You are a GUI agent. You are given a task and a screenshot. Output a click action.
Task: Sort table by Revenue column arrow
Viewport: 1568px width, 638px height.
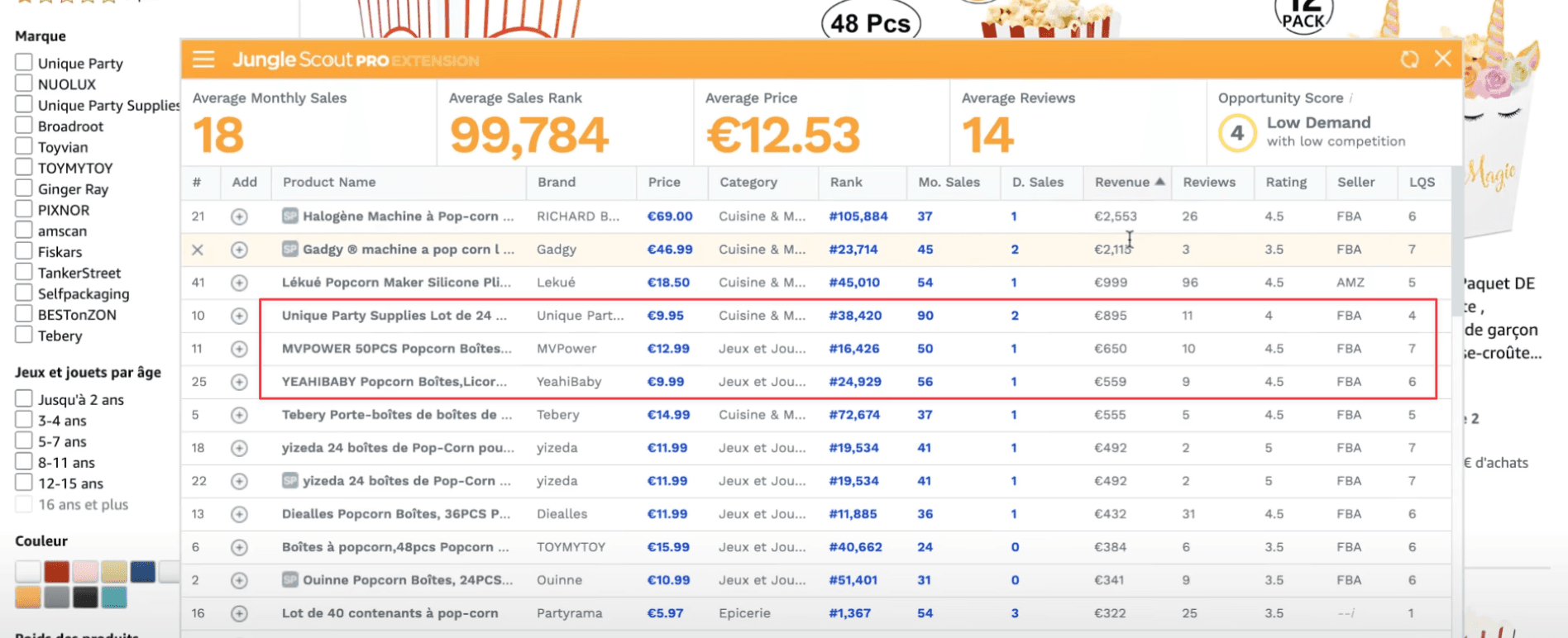pyautogui.click(x=1160, y=182)
